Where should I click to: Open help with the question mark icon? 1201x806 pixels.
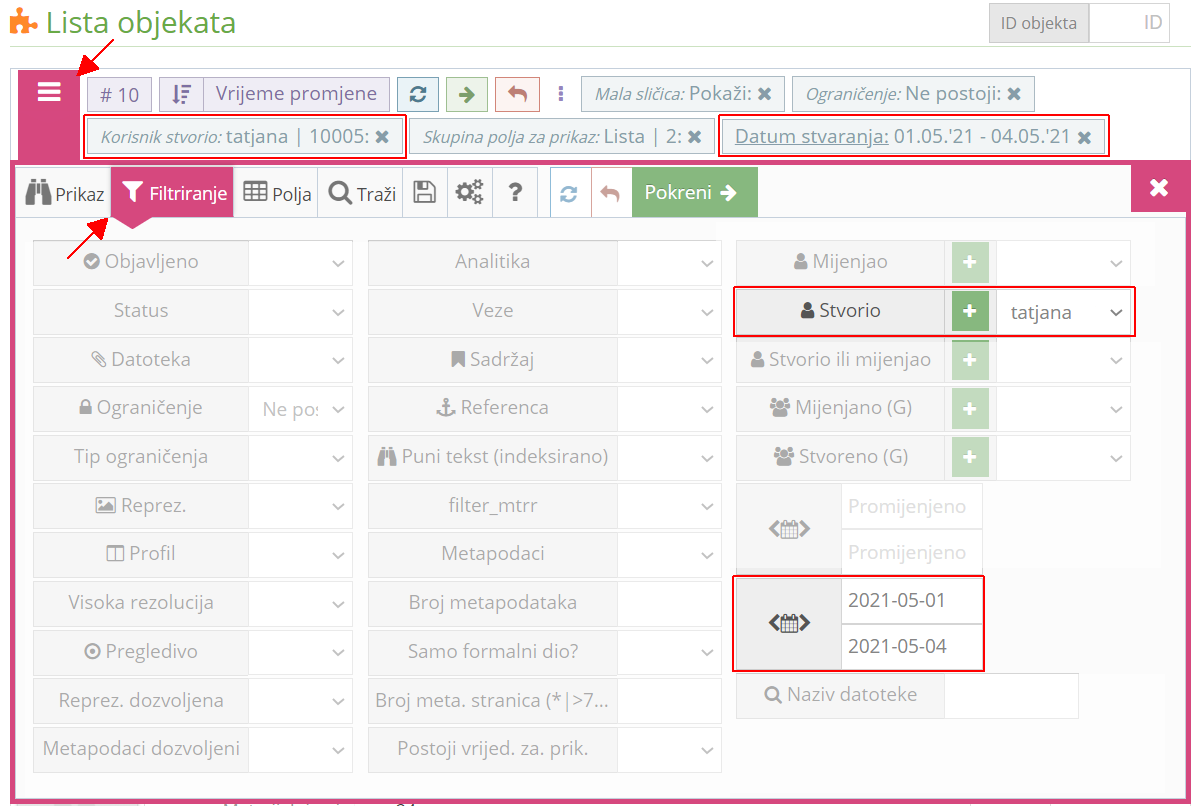tap(515, 192)
